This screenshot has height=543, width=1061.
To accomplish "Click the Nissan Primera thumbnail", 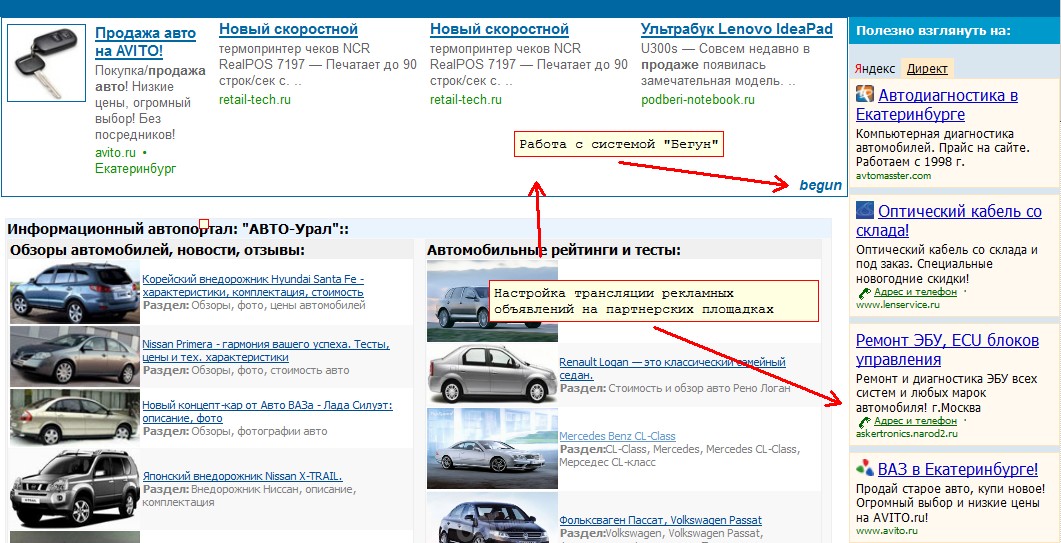I will [74, 356].
